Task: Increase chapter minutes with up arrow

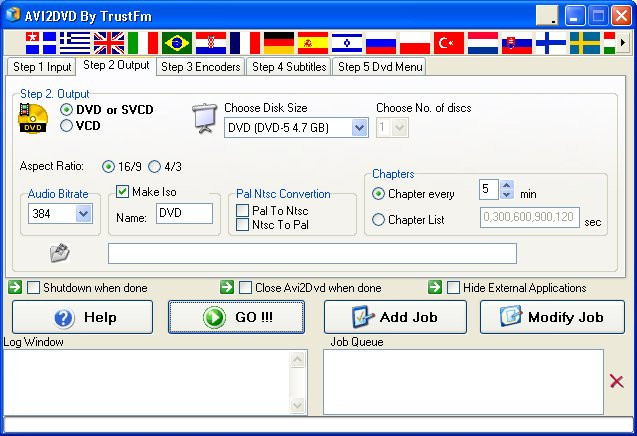Action: click(x=506, y=185)
